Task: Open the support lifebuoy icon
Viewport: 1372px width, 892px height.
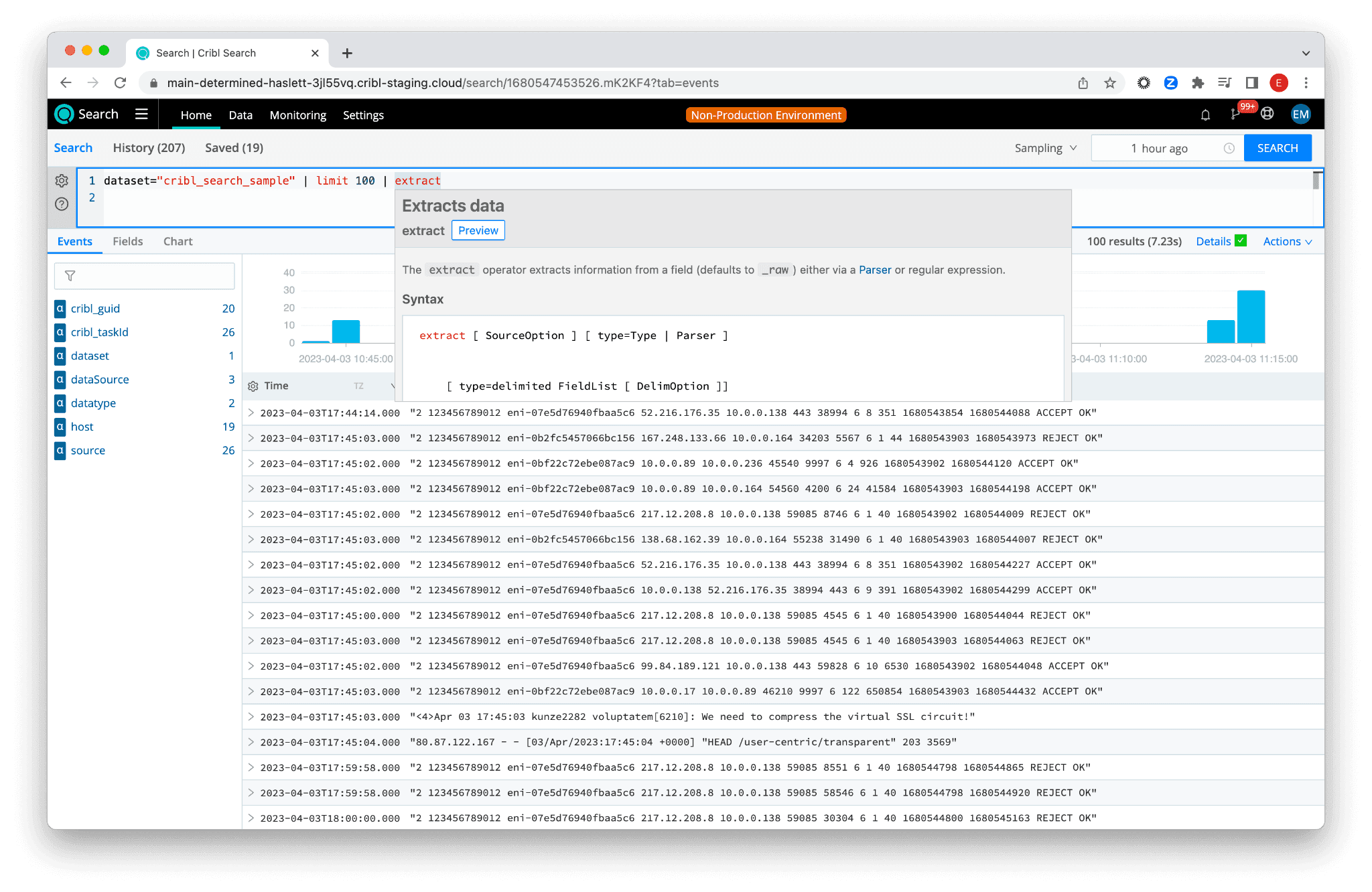Action: [1267, 114]
